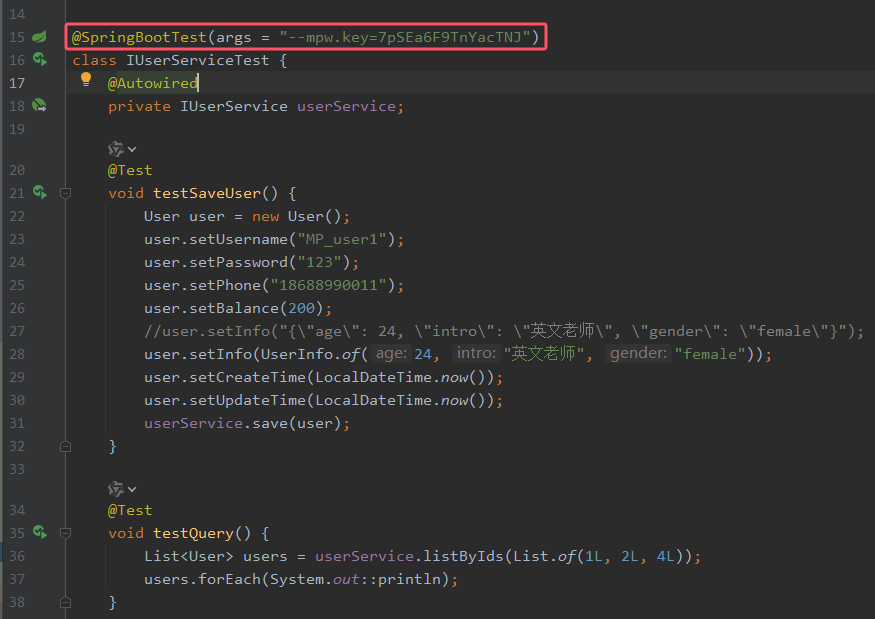
Task: Click the intro: parameter hint
Action: tap(476, 353)
